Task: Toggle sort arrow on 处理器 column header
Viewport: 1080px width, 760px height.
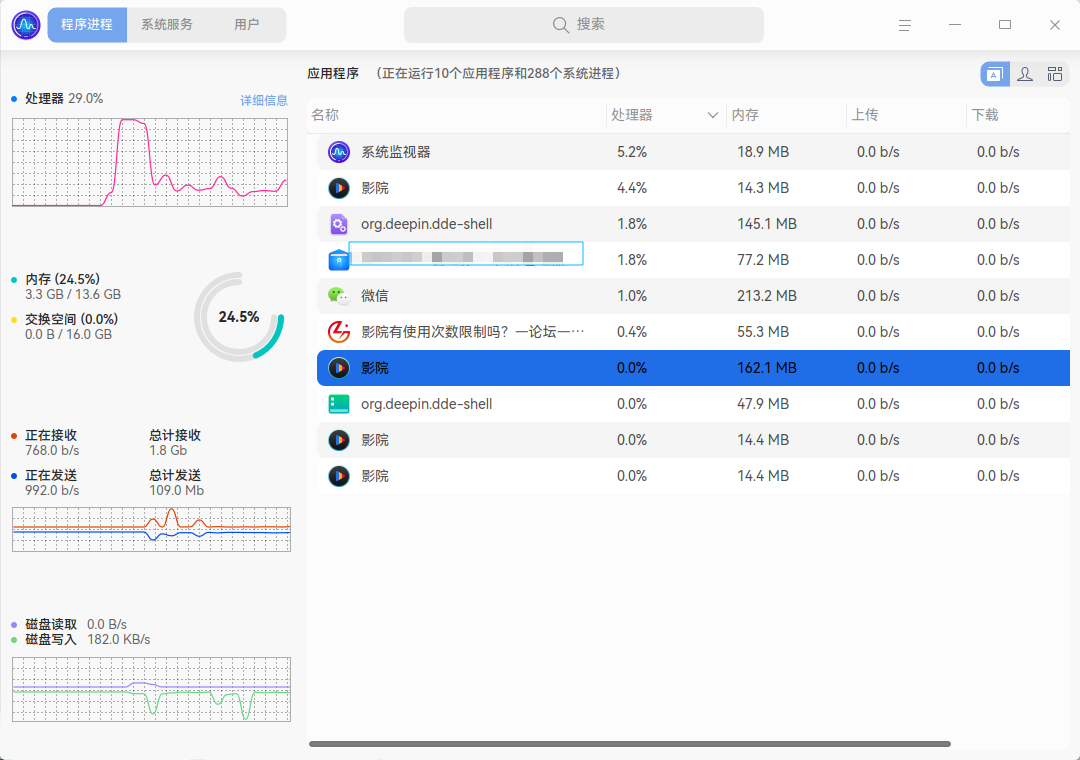Action: pos(713,115)
